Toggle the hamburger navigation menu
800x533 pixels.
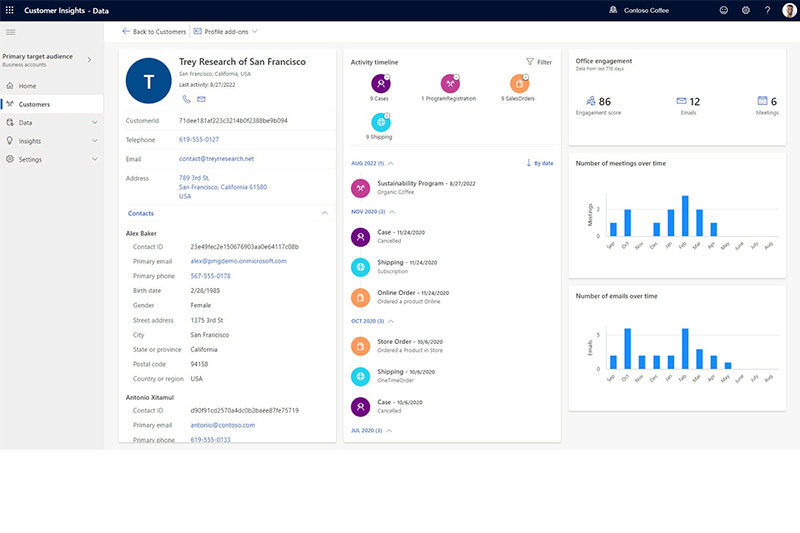10,32
